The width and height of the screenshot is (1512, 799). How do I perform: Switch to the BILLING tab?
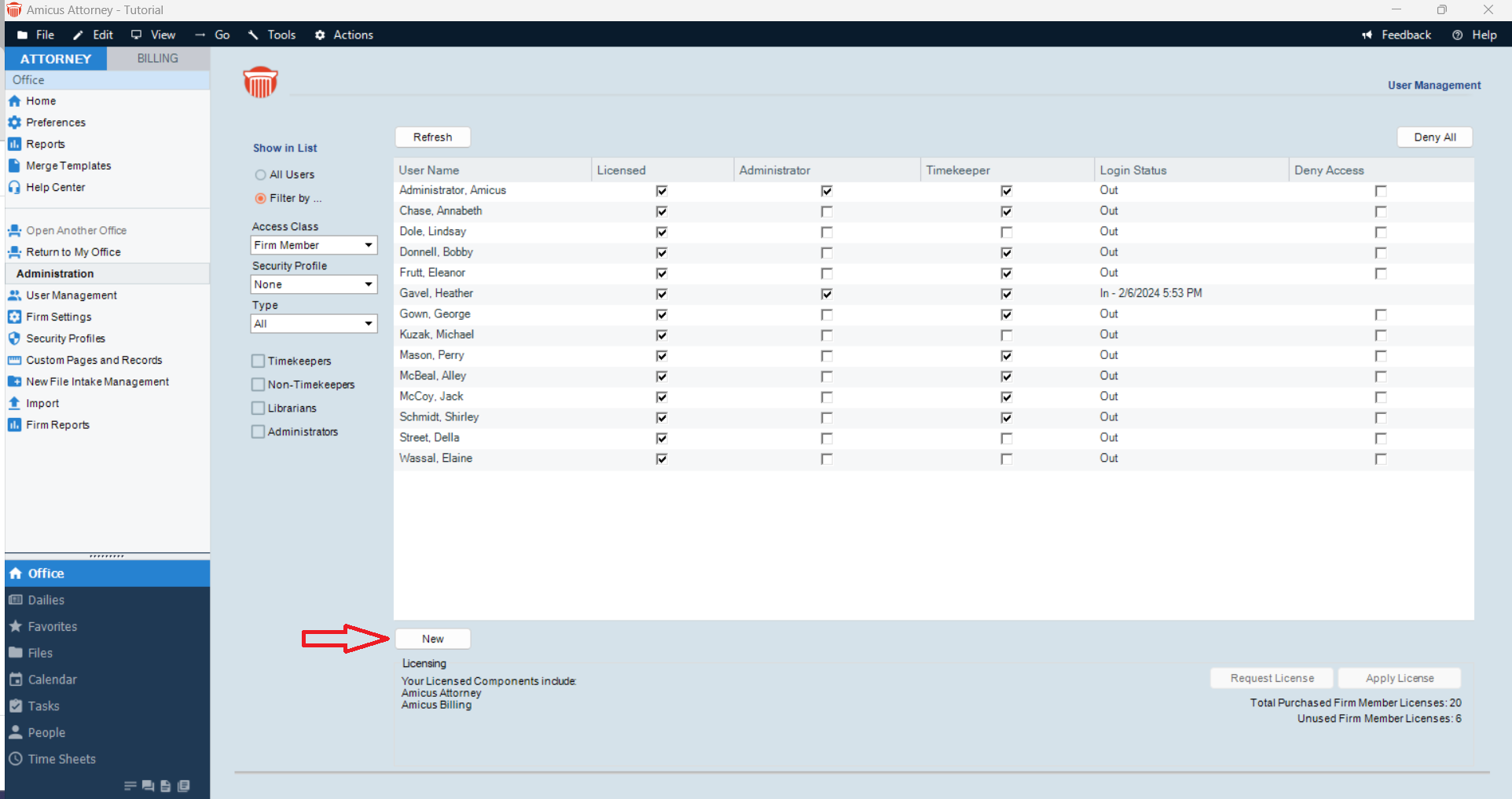tap(158, 59)
